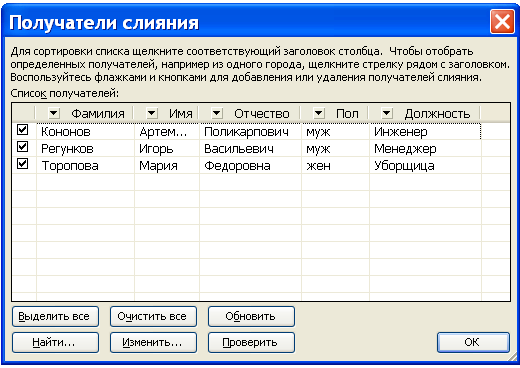The image size is (520, 368).
Task: Open the Должность column filter arrow
Action: click(x=387, y=114)
